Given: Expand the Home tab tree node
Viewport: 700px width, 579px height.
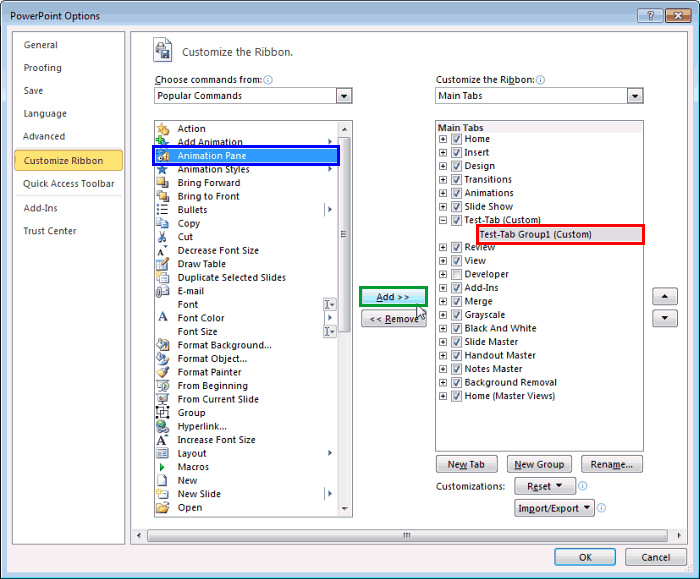Looking at the screenshot, I should tap(443, 139).
